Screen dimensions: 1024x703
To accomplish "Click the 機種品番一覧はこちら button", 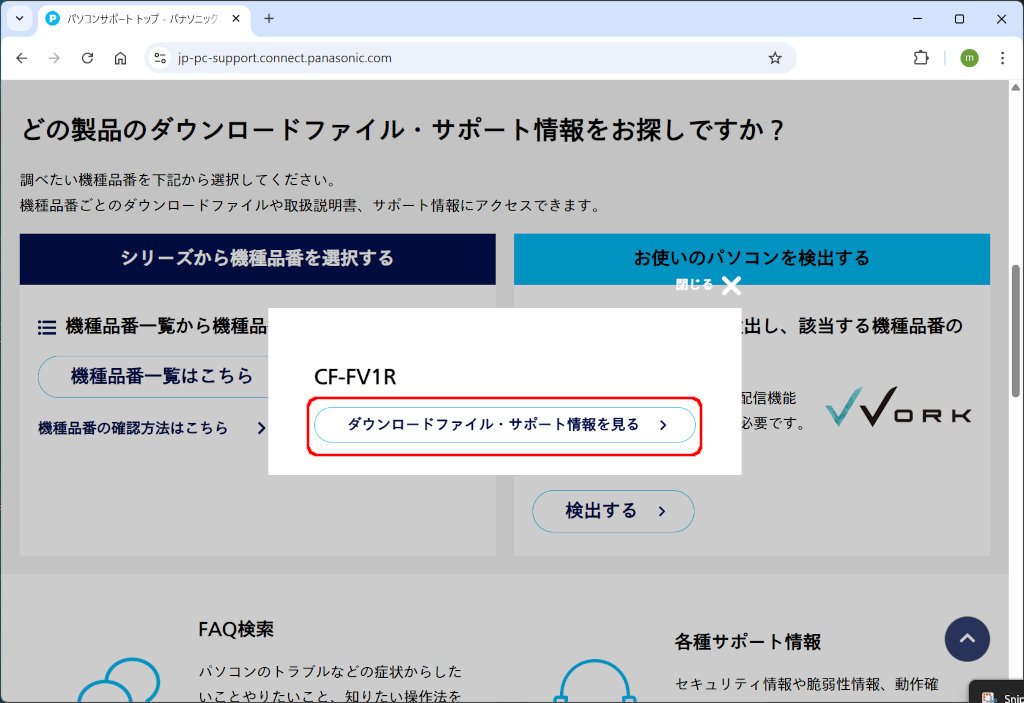I will (x=153, y=376).
